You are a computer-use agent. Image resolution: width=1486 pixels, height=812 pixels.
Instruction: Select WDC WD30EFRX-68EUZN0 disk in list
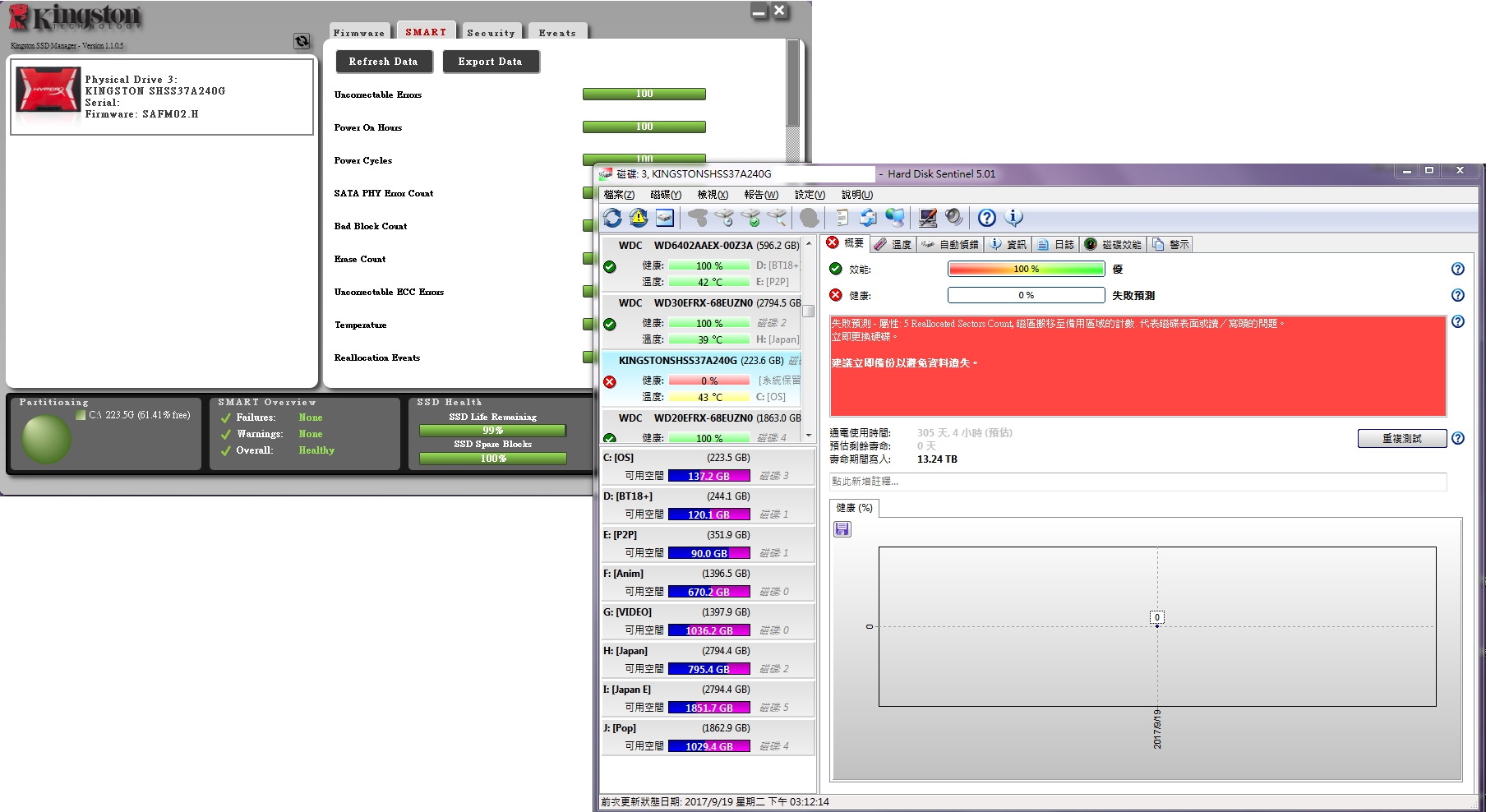tap(701, 321)
